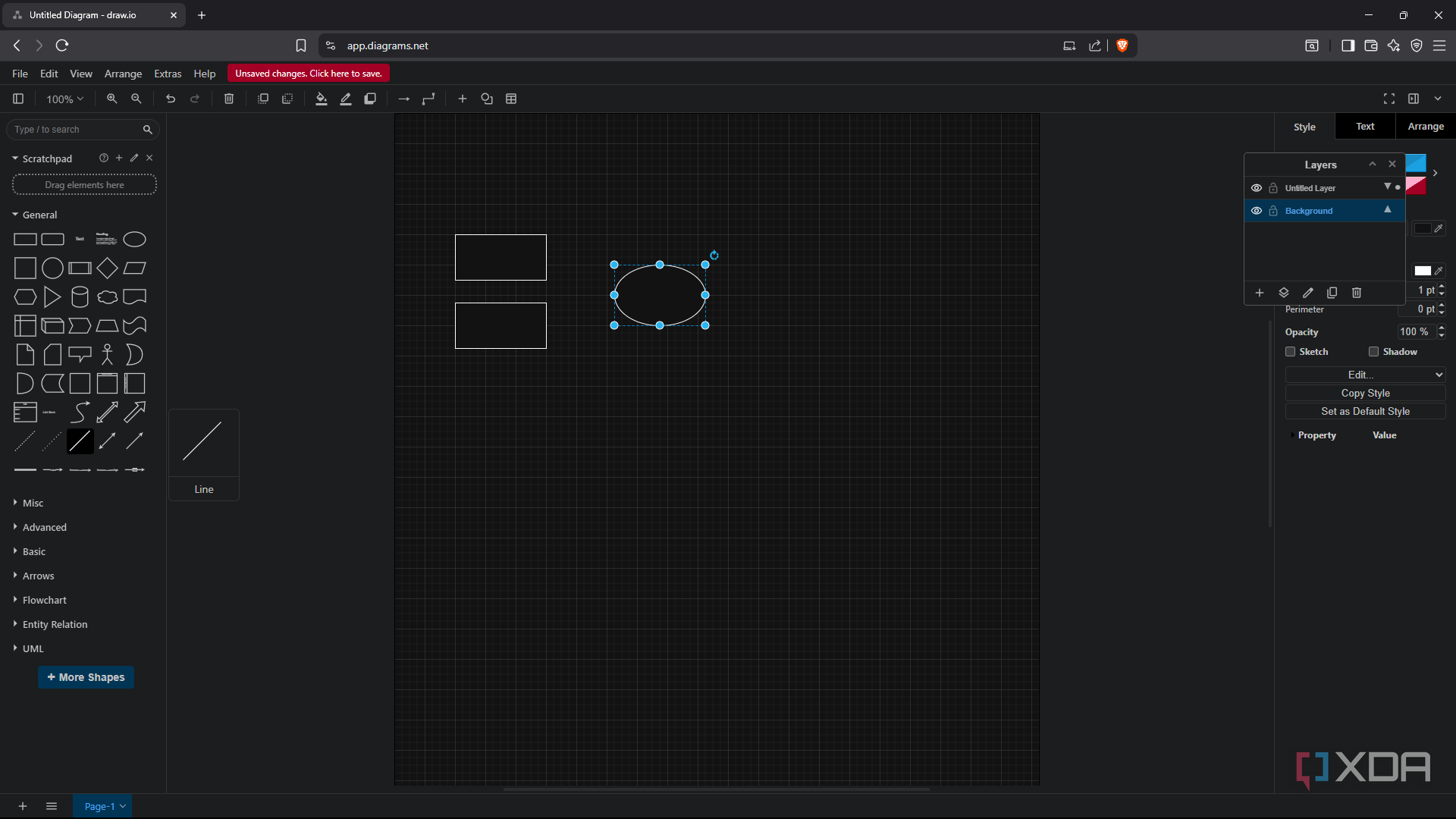The image size is (1456, 819).
Task: Click the fill color bucket icon
Action: (x=322, y=99)
